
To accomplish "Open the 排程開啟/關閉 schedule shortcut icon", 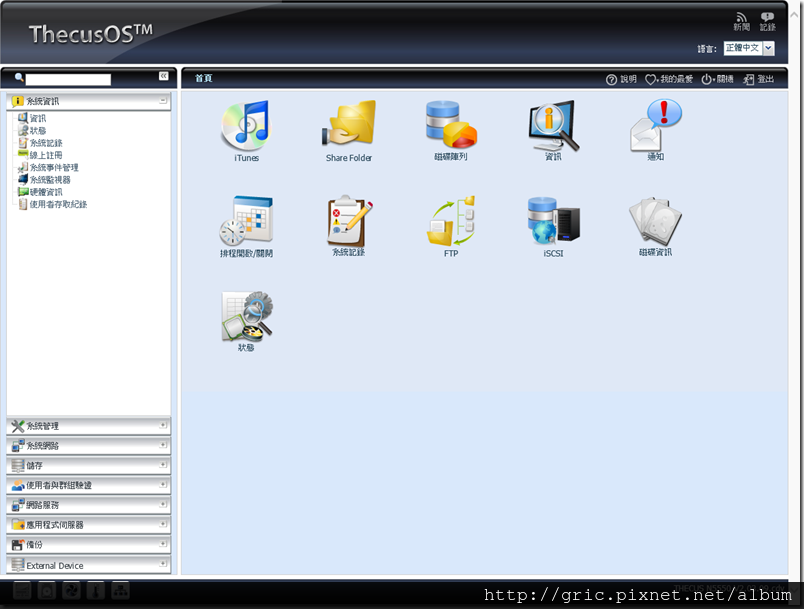I will 246,221.
